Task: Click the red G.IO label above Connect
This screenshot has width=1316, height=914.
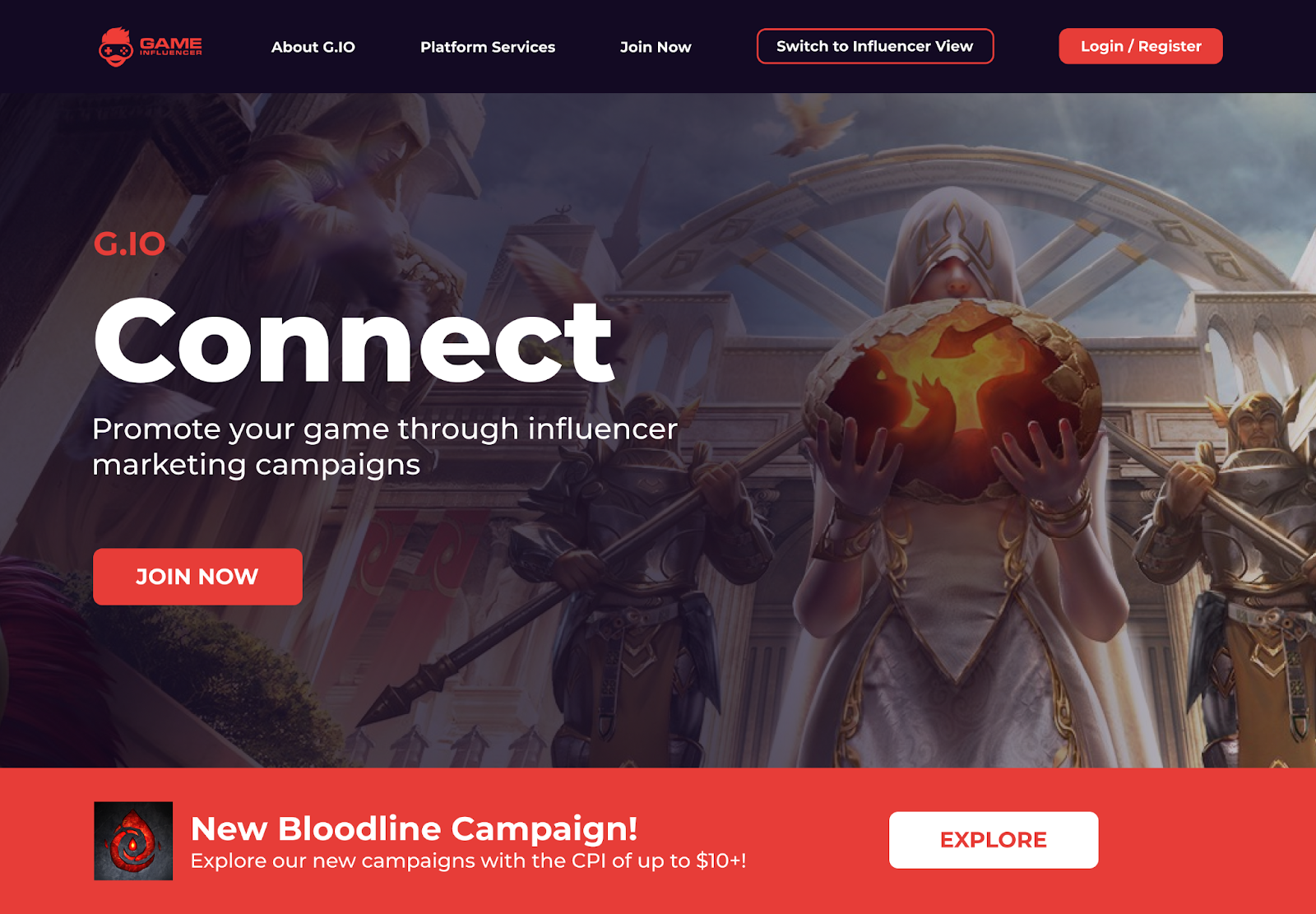Action: click(130, 244)
